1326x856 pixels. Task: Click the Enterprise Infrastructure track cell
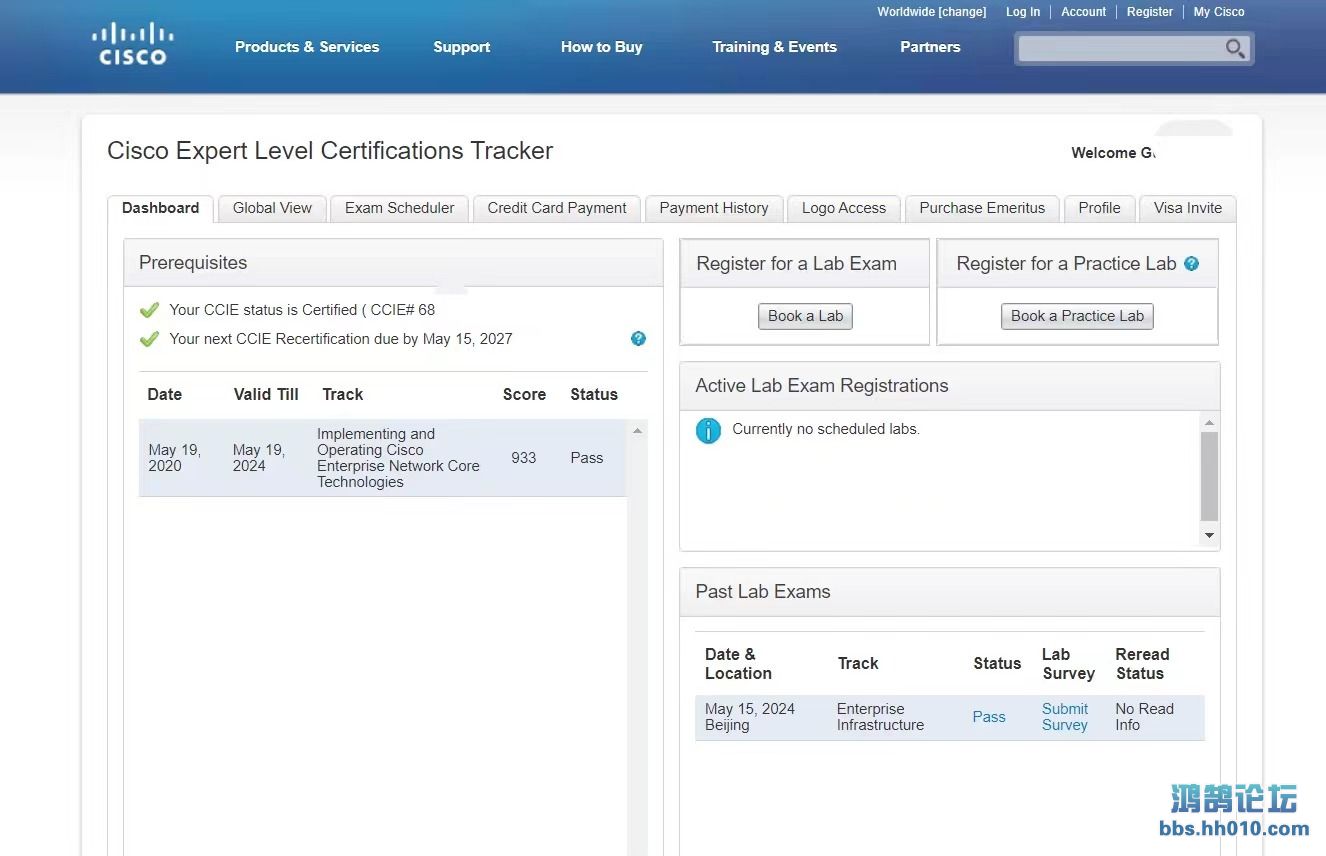pyautogui.click(x=881, y=717)
